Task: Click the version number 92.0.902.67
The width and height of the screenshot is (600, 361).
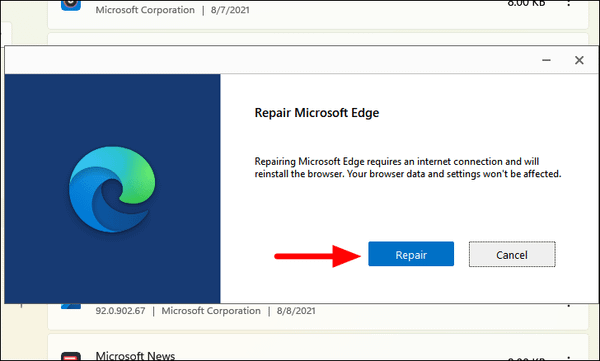Action: click(120, 310)
